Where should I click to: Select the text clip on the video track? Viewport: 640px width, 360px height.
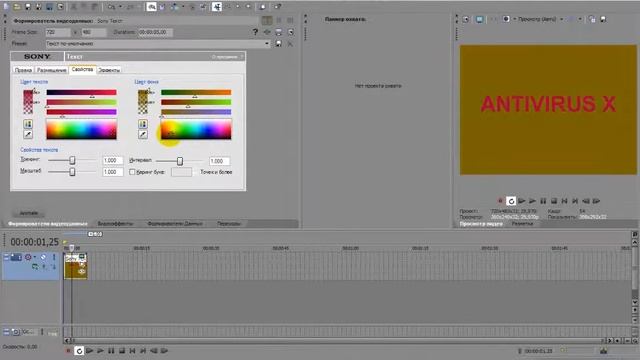click(76, 266)
